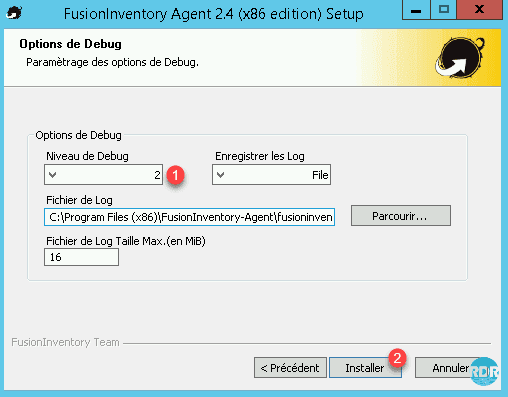This screenshot has height=397, width=508.
Task: Click the Installer button
Action: [x=365, y=368]
